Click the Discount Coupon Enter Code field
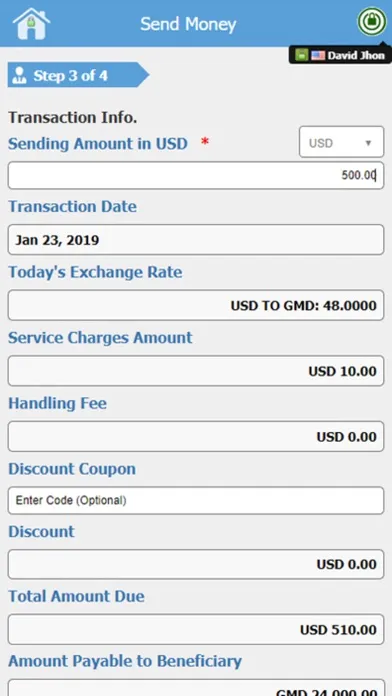Viewport: 392px width, 696px height. click(x=196, y=501)
